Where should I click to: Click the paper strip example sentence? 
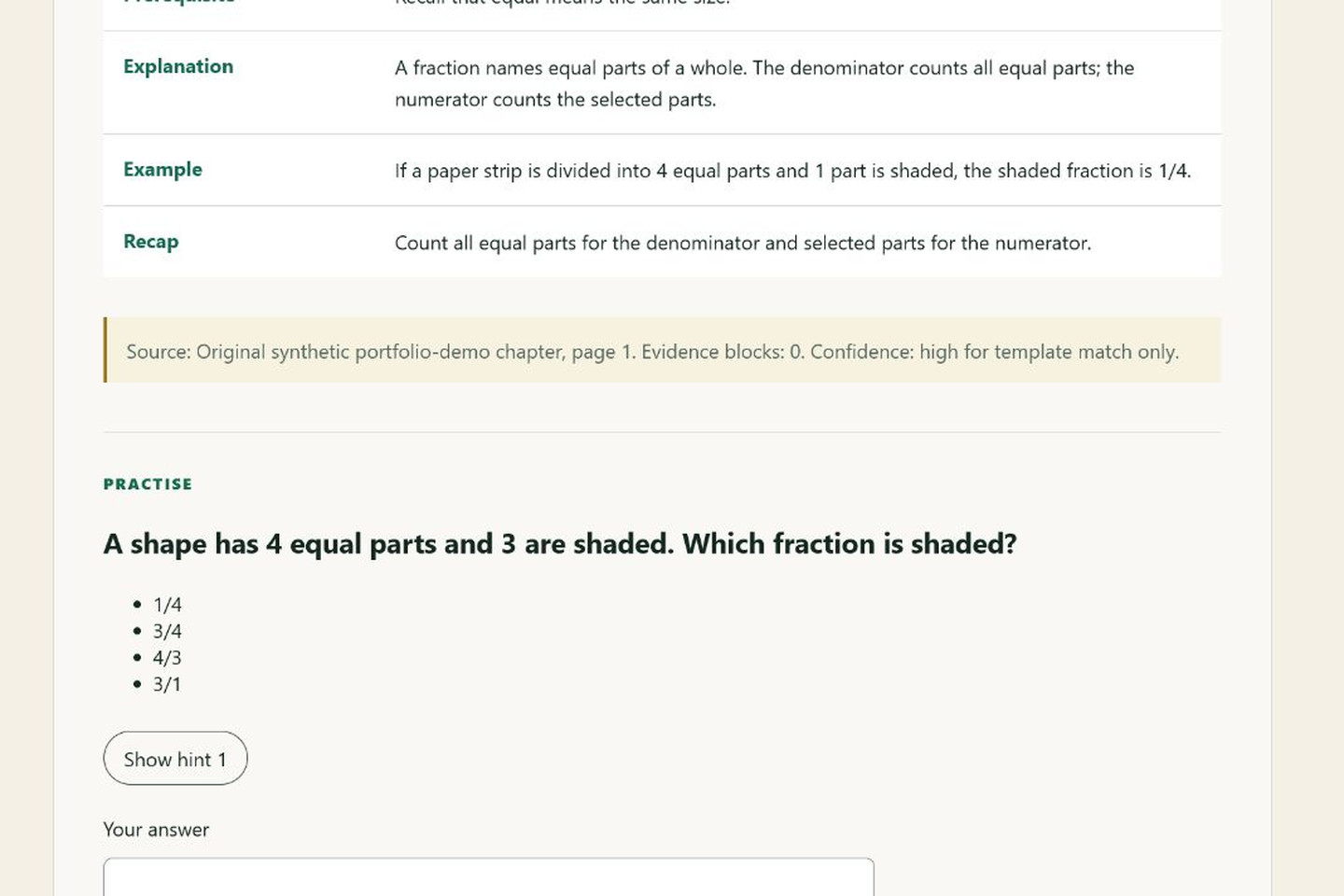click(x=792, y=171)
